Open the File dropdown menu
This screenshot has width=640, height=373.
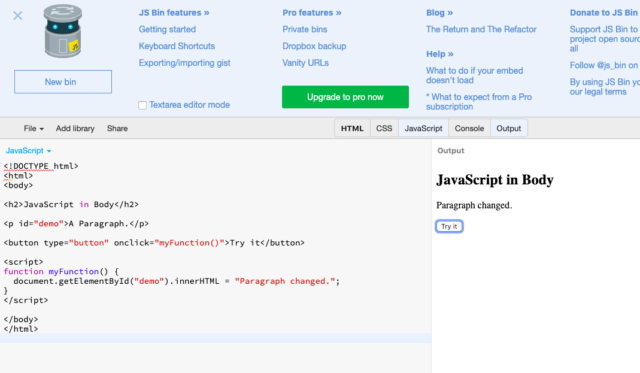33,129
